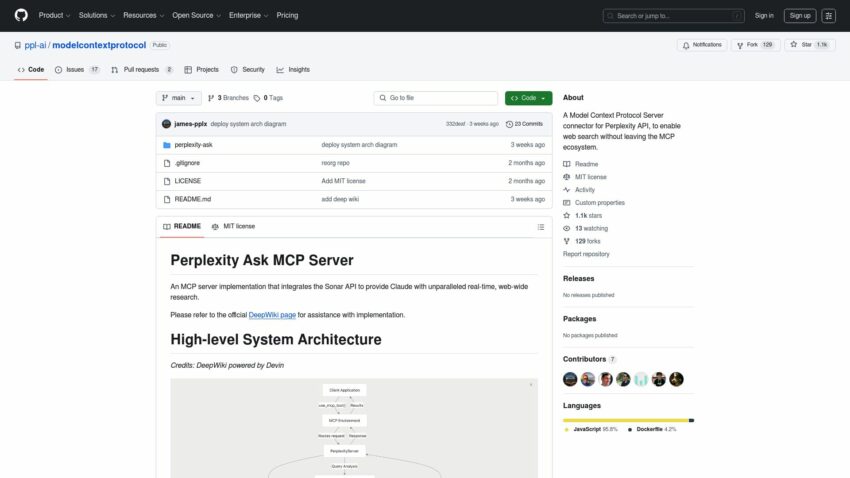Open the Activity link in About
This screenshot has width=850, height=478.
click(x=579, y=190)
